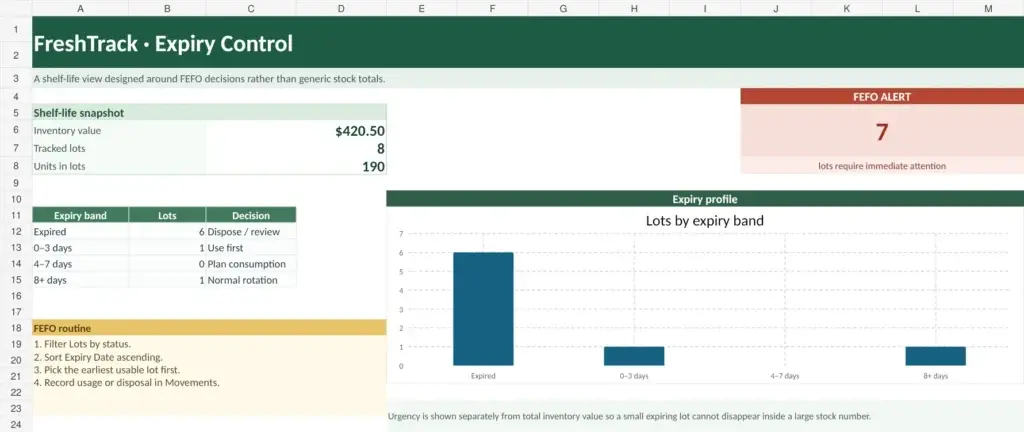This screenshot has width=1024, height=432.
Task: Select the Expiry band table header
Action: tap(80, 215)
